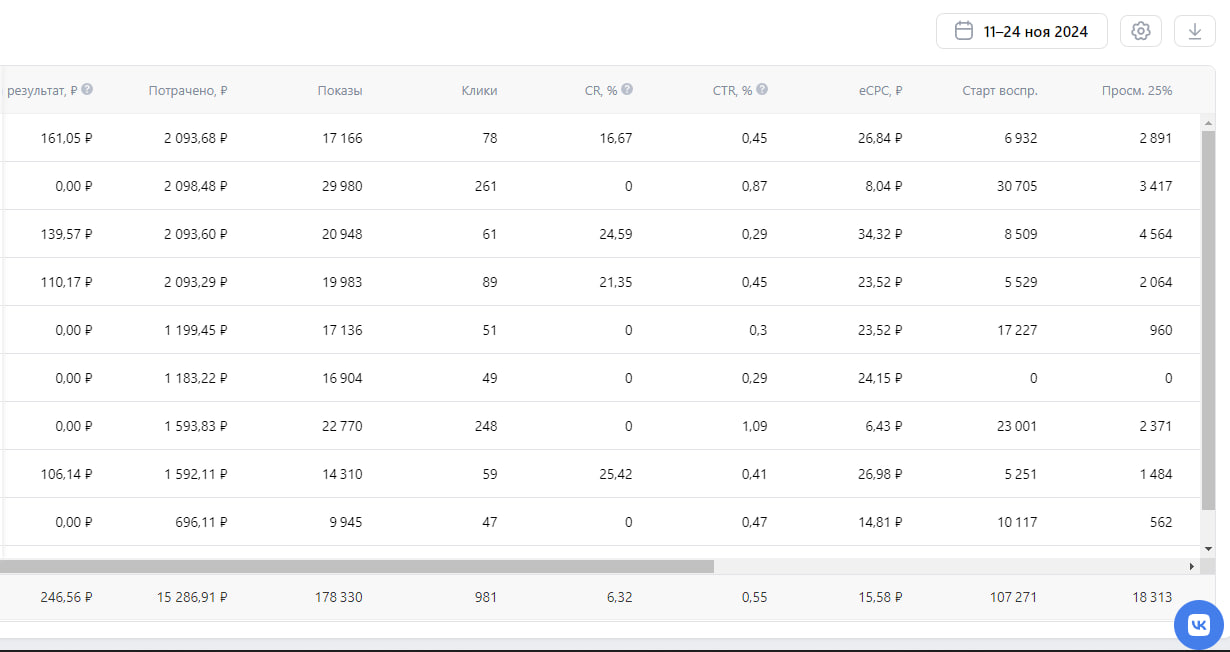1230x652 pixels.
Task: Show the help tooltip for CTR, %
Action: (x=762, y=90)
